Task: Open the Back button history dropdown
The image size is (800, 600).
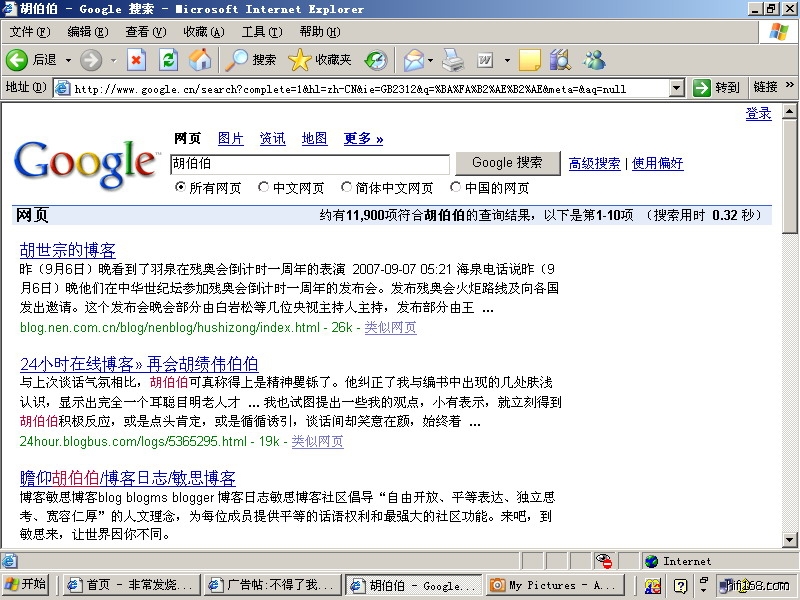Action: pos(69,61)
